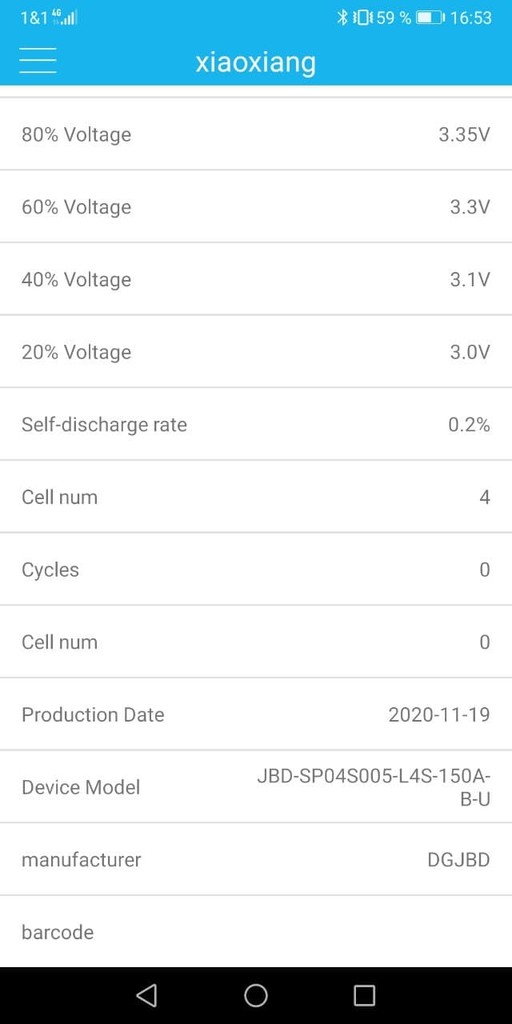Tap the Bluetooth status icon
Viewport: 512px width, 1024px height.
[x=342, y=18]
